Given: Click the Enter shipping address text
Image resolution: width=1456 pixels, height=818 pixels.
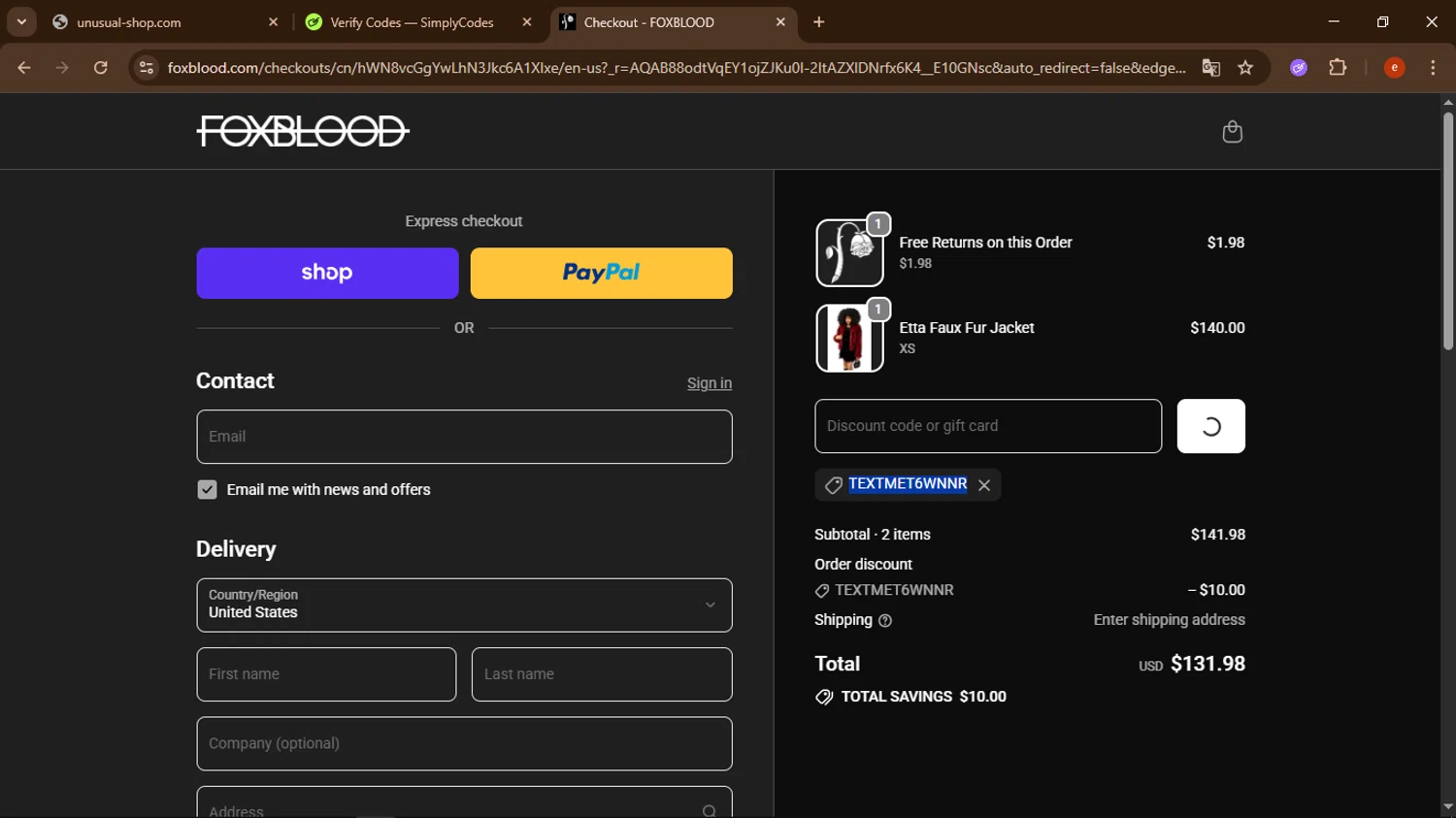Looking at the screenshot, I should click(x=1169, y=620).
